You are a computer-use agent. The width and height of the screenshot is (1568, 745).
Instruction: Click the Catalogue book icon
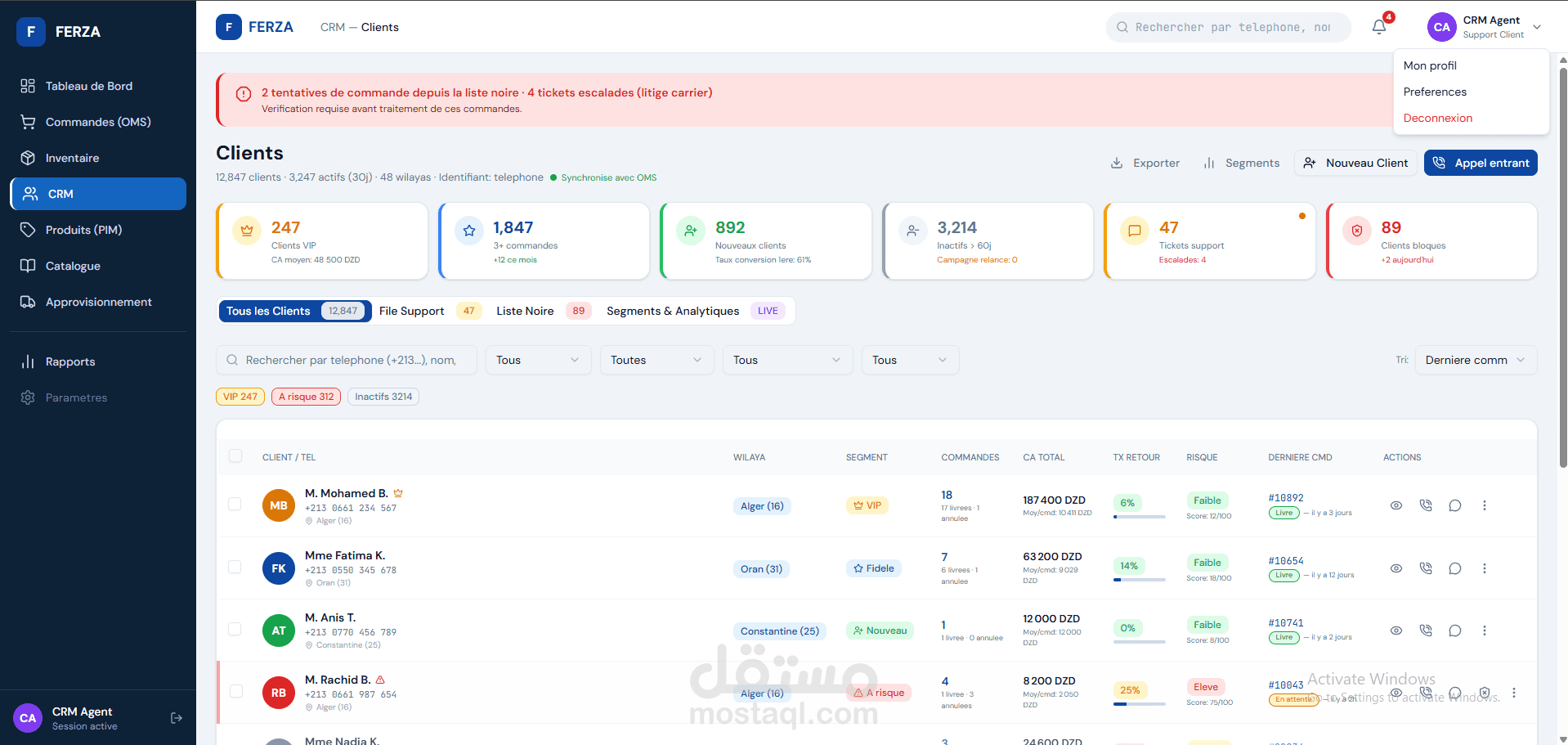pyautogui.click(x=28, y=266)
